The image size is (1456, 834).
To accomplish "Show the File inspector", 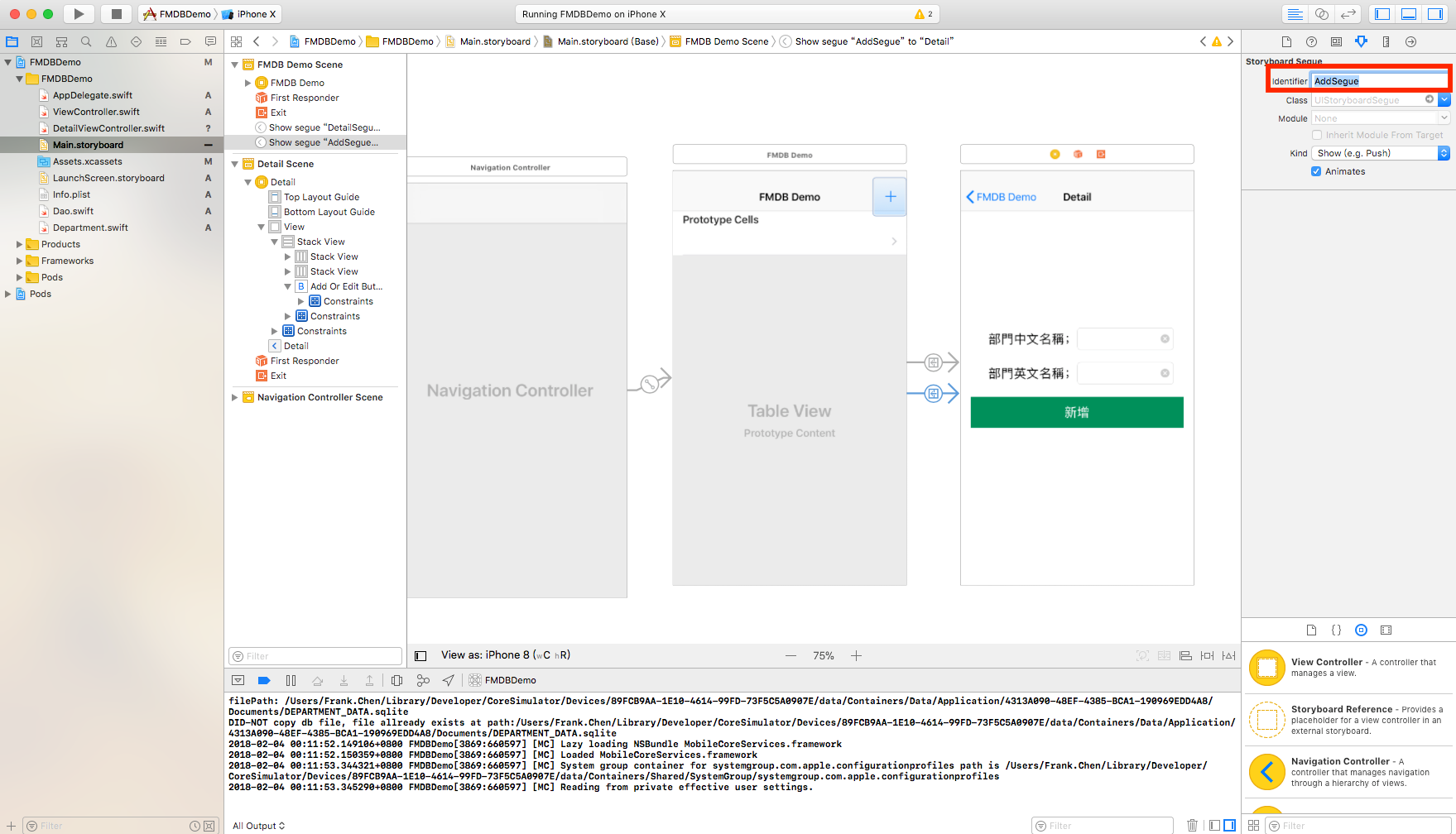I will 1286,41.
